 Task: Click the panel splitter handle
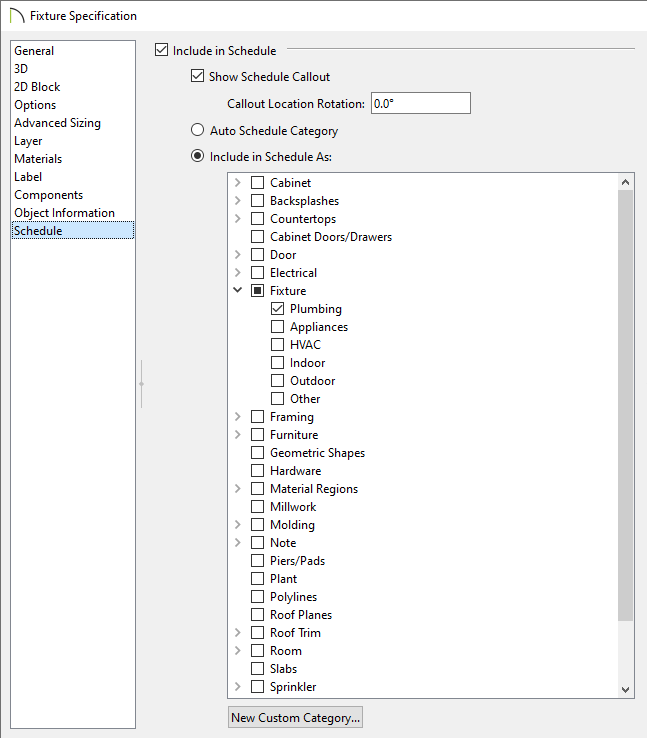[142, 384]
